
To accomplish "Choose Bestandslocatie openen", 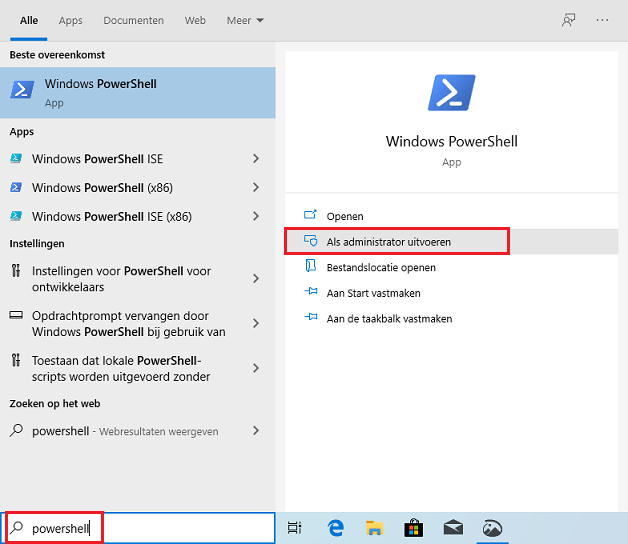I will tap(451, 267).
